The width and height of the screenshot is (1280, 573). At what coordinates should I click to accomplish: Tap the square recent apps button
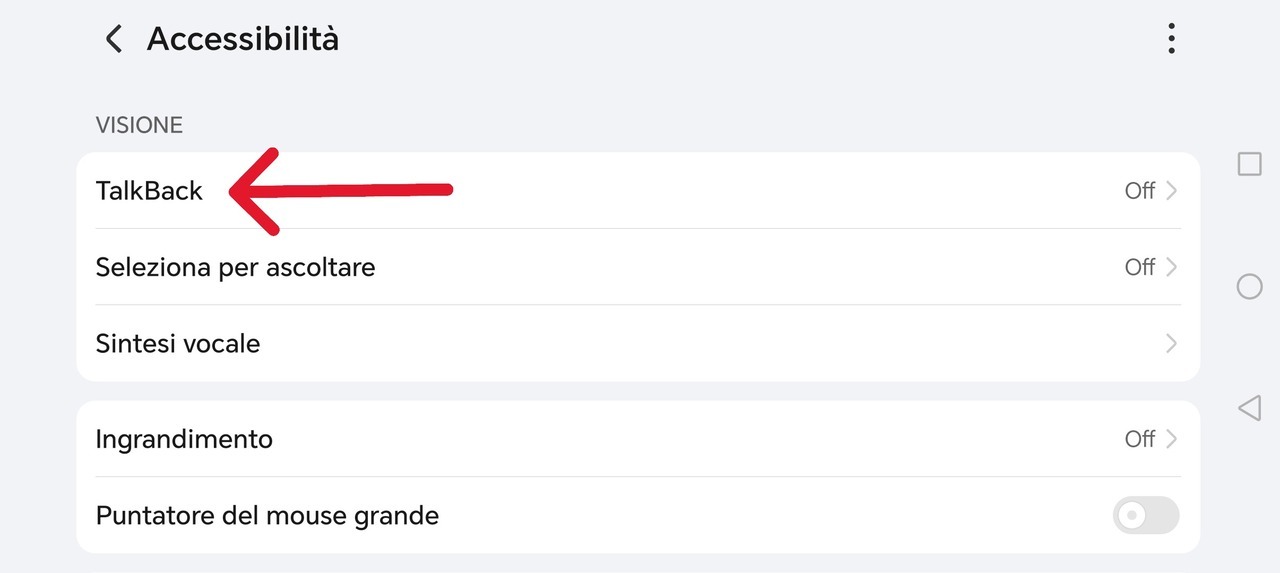[1250, 164]
